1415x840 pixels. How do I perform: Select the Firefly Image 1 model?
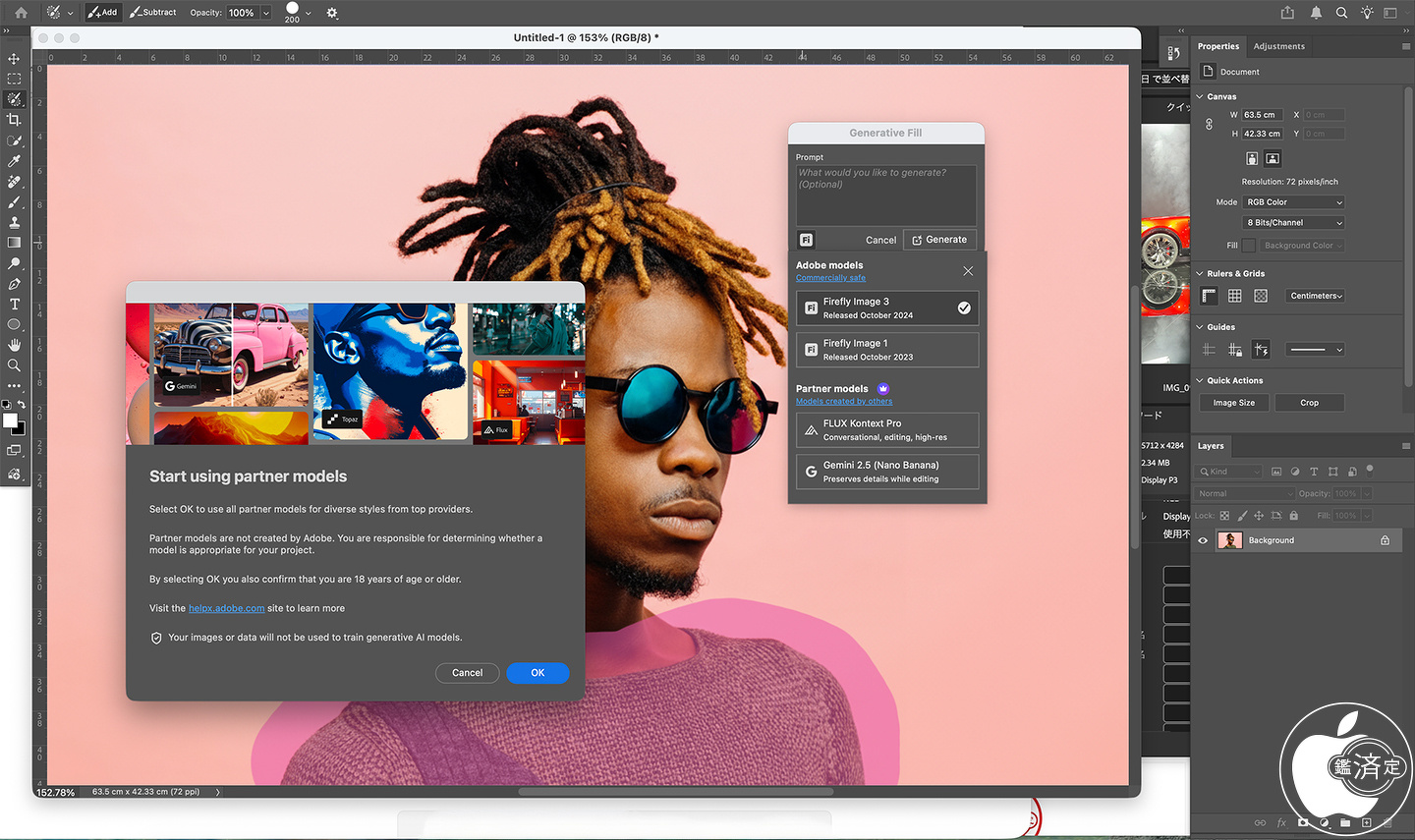(886, 350)
